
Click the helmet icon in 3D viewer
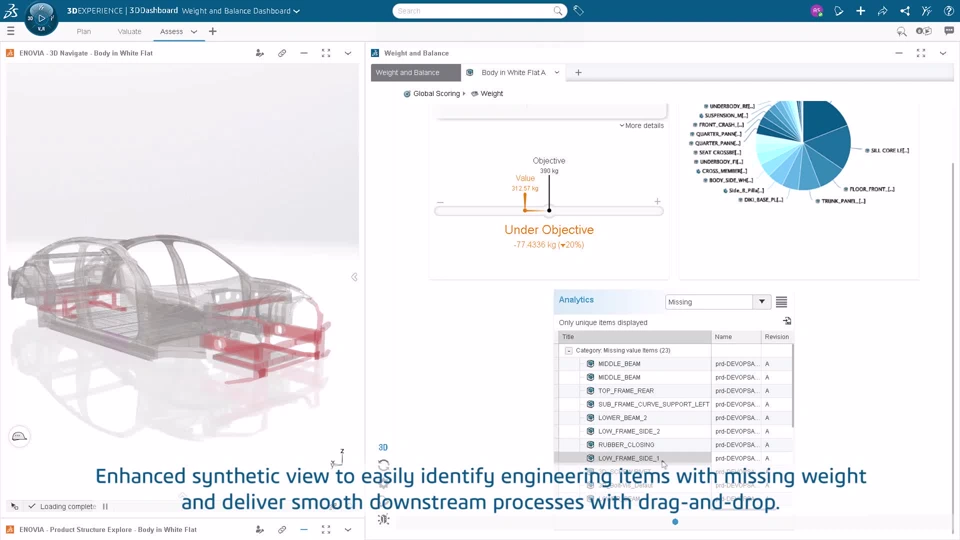click(x=20, y=437)
